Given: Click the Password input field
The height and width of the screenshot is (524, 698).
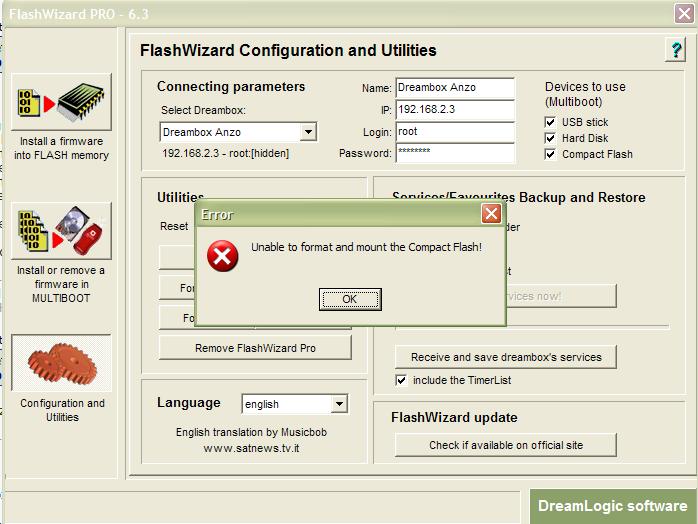Looking at the screenshot, I should [455, 153].
